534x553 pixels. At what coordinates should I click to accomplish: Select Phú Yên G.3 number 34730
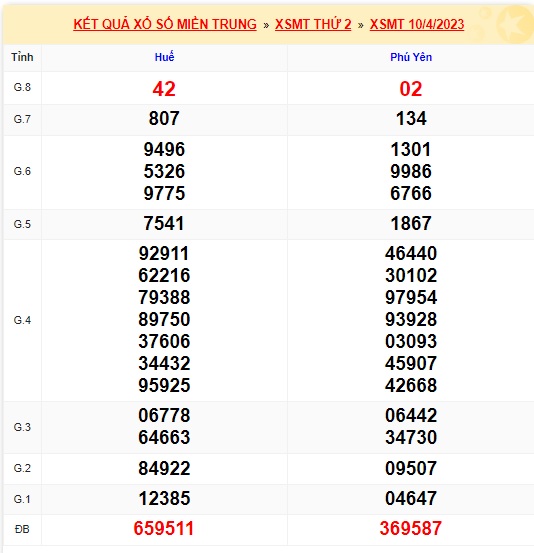tap(411, 438)
